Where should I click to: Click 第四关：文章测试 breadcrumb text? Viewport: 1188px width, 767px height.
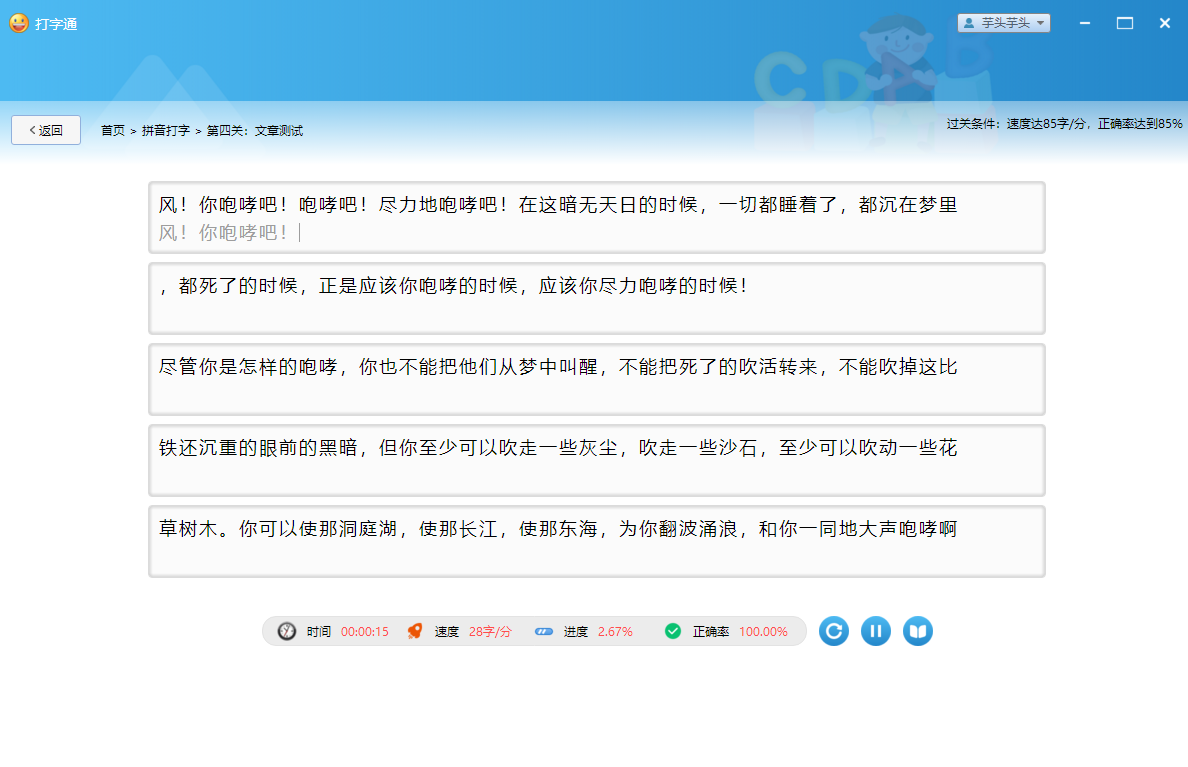255,130
